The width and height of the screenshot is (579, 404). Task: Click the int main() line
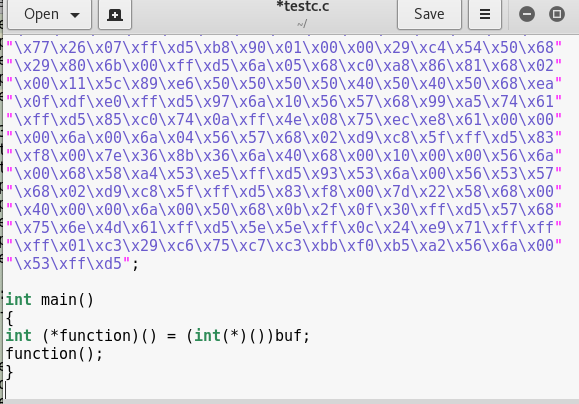click(x=49, y=300)
